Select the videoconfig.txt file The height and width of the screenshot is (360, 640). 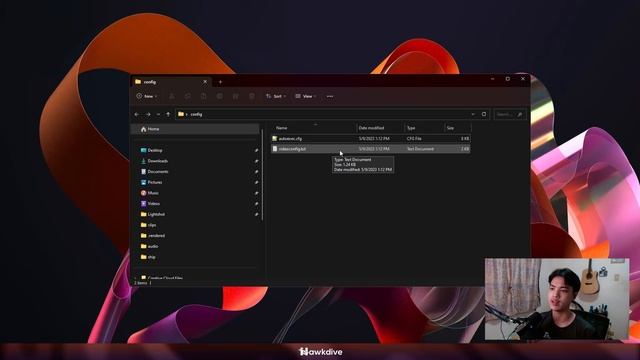pyautogui.click(x=371, y=149)
